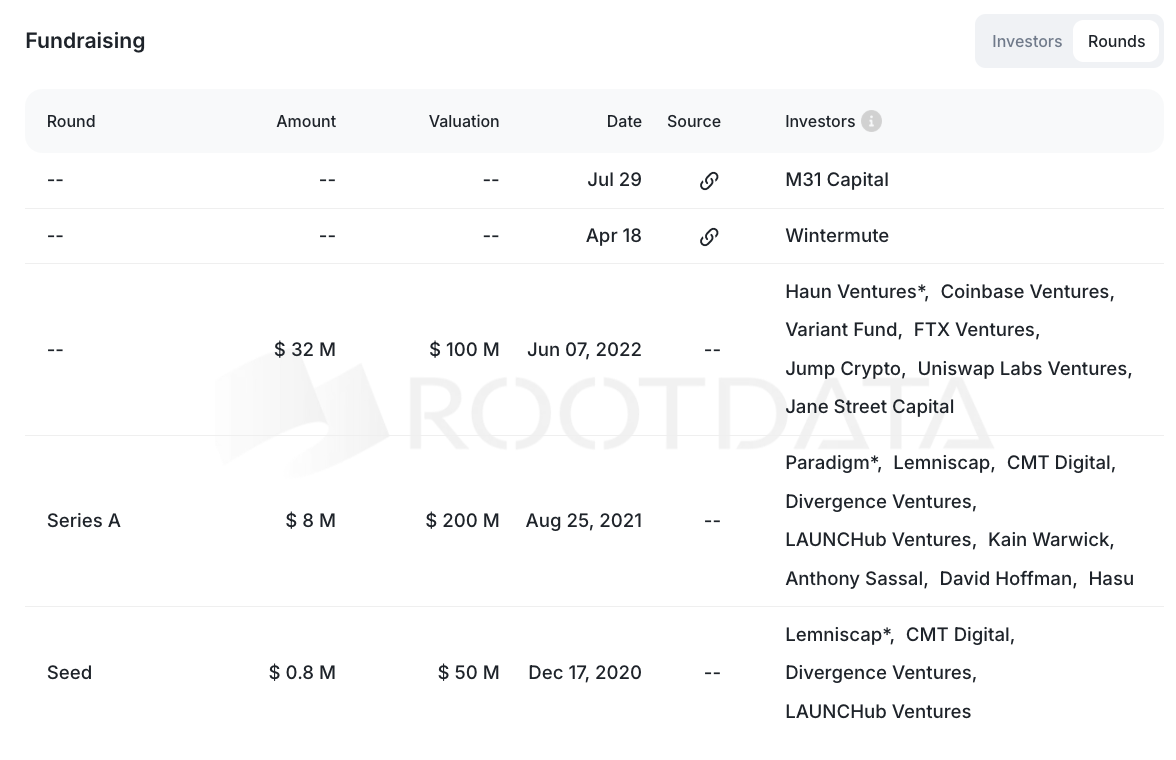Viewport: 1176px width, 760px height.
Task: Open LAUNCHub Ventures in Seed row
Action: point(878,711)
